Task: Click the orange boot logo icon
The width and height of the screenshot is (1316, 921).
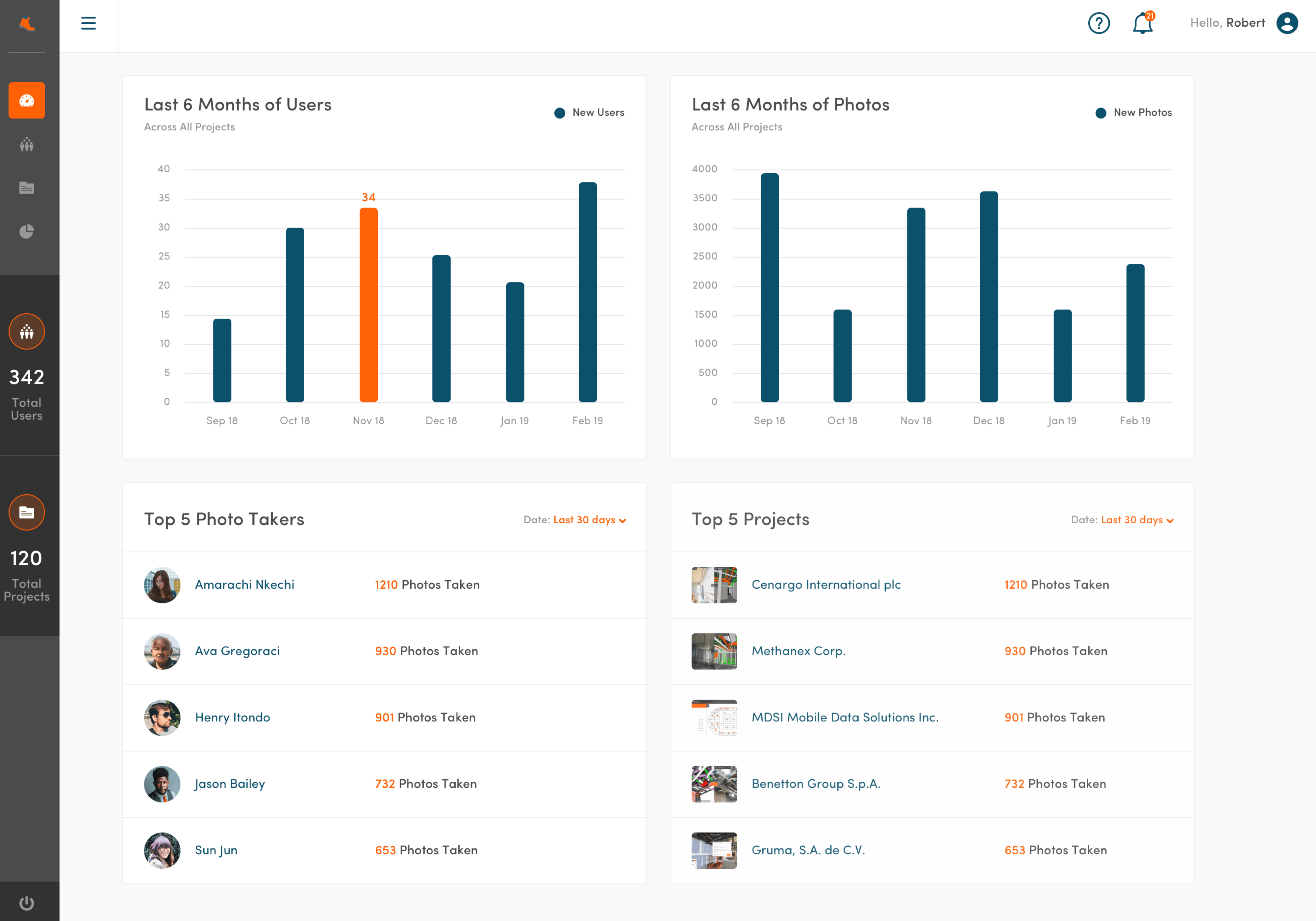Action: point(27,23)
